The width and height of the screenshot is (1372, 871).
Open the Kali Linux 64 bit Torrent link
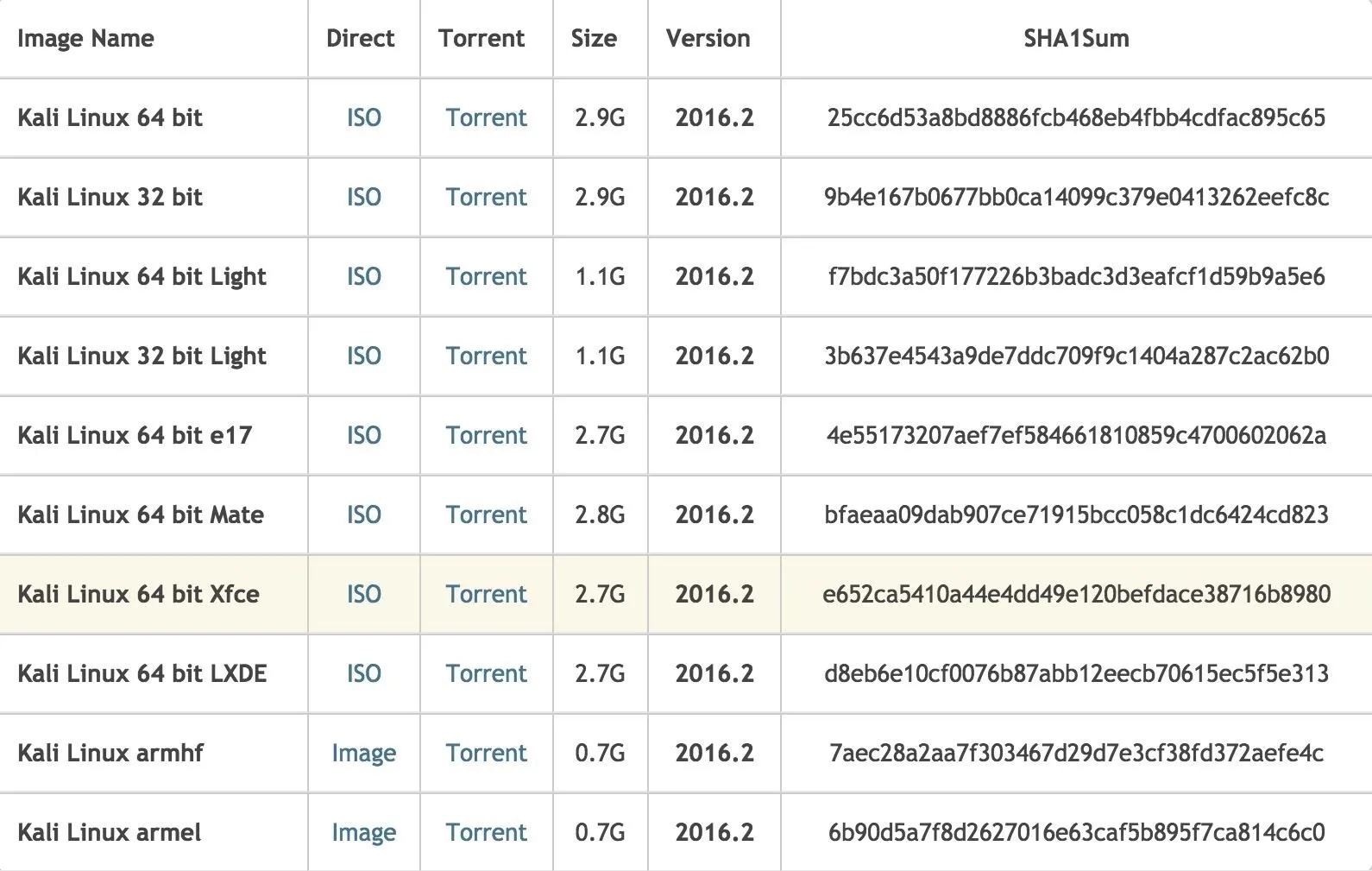[486, 117]
